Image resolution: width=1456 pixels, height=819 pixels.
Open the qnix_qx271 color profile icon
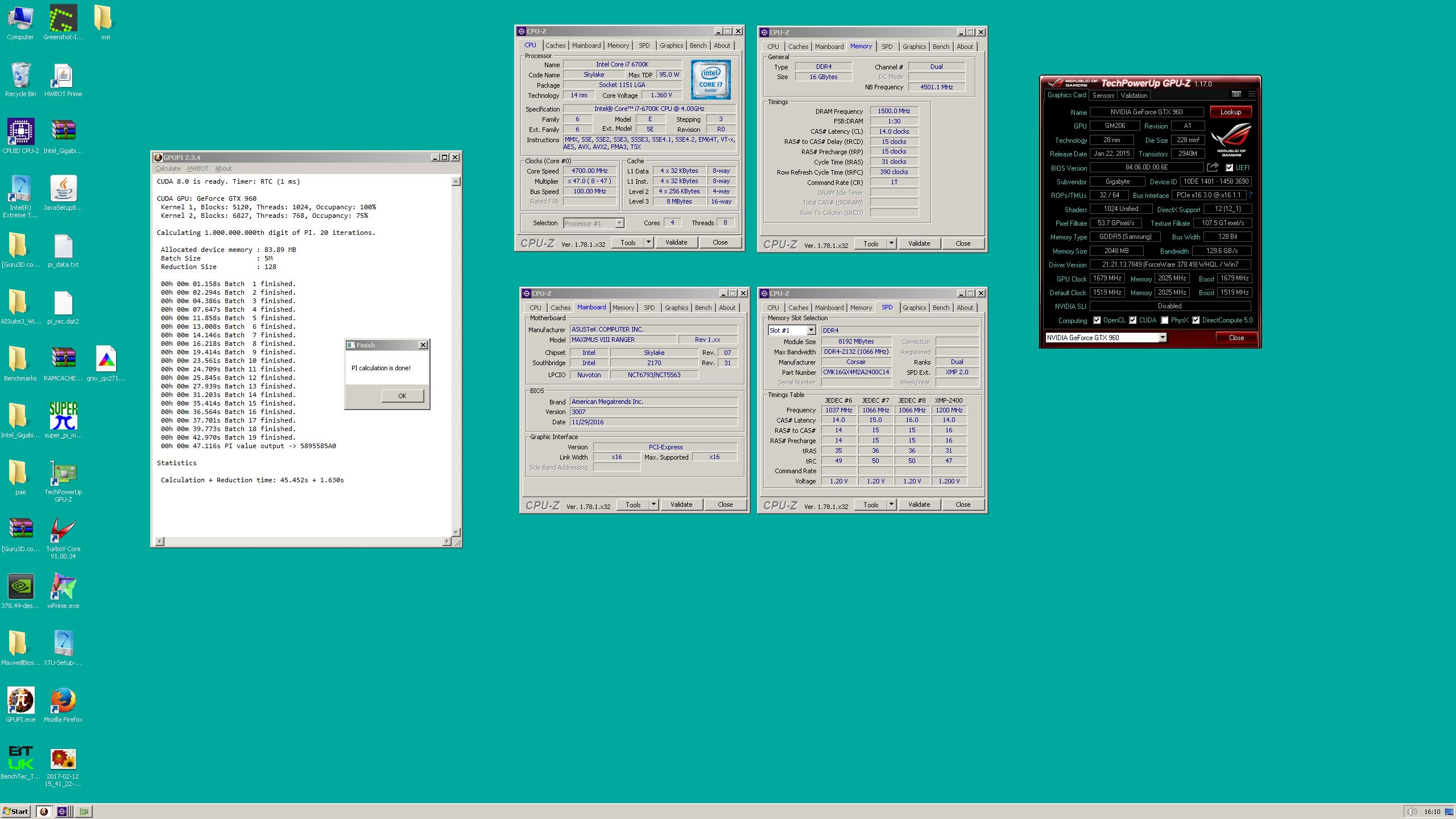(106, 364)
